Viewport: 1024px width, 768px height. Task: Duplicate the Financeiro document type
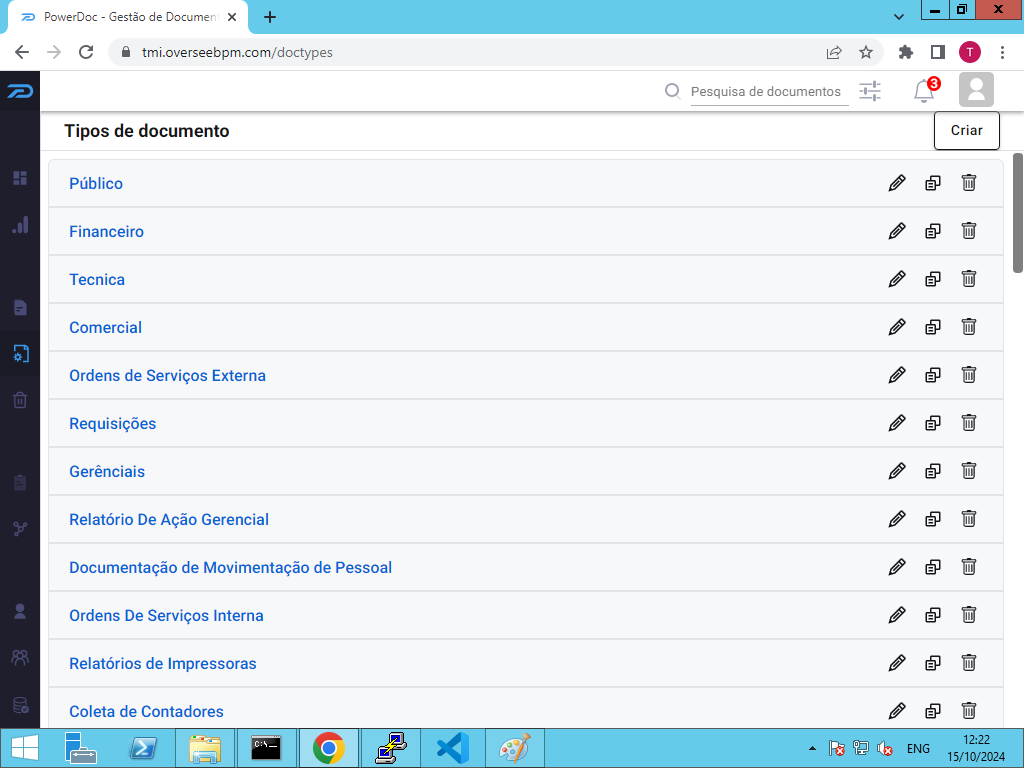click(x=933, y=231)
